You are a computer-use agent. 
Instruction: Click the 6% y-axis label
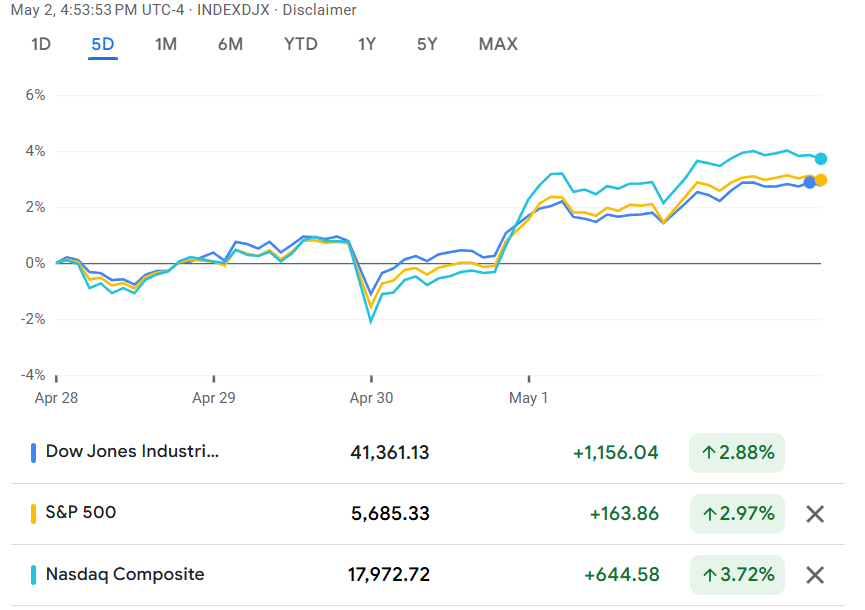point(35,95)
